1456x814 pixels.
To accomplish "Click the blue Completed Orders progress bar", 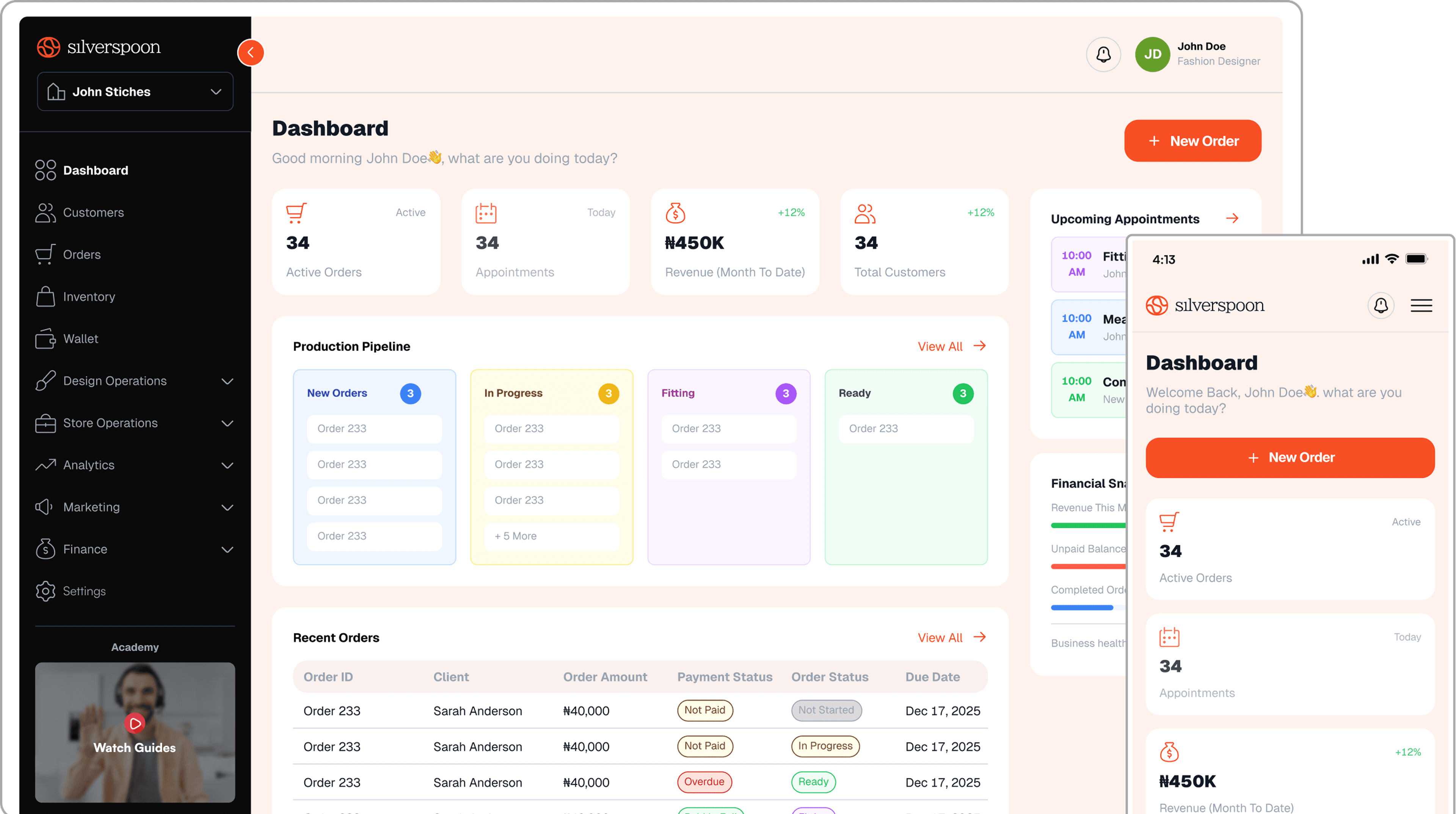I will point(1082,608).
